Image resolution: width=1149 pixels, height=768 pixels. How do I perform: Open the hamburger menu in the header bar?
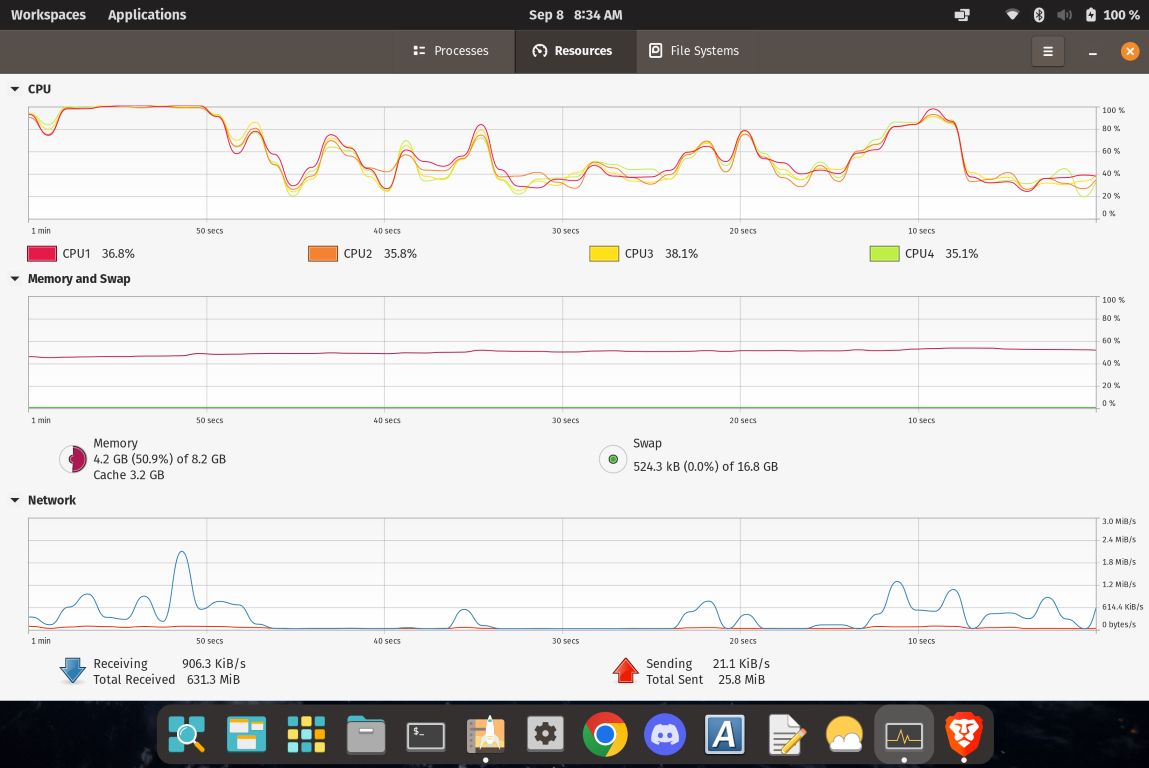click(1047, 51)
